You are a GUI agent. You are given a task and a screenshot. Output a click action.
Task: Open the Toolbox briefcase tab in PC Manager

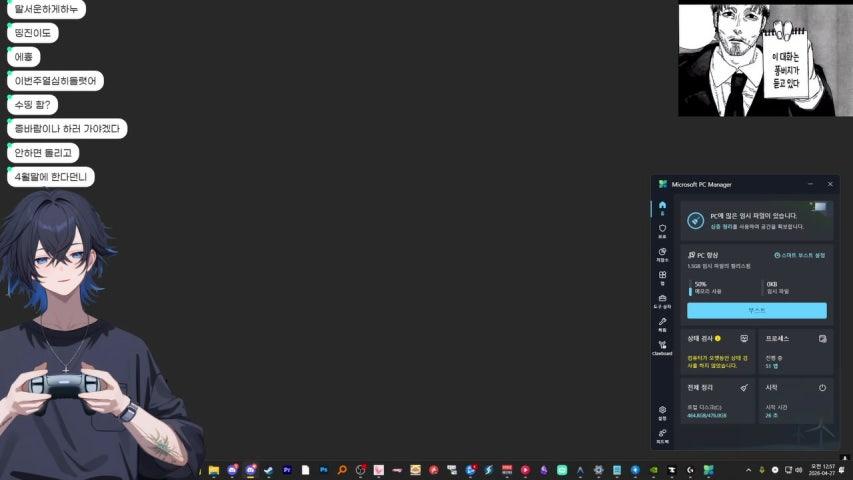click(662, 301)
